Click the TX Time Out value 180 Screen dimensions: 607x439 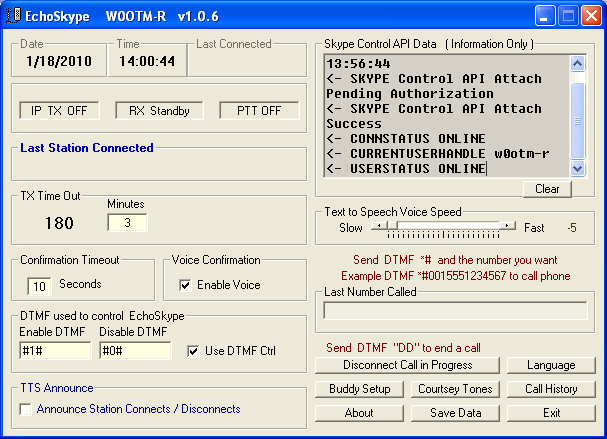pos(59,223)
